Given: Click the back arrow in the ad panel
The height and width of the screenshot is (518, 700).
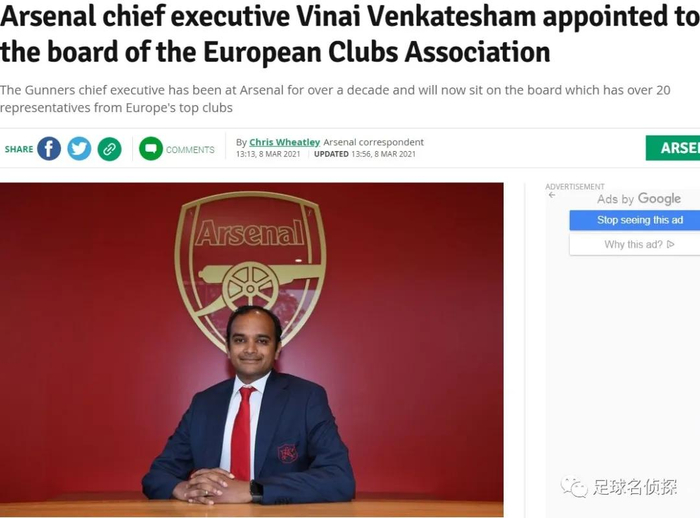Looking at the screenshot, I should point(552,195).
